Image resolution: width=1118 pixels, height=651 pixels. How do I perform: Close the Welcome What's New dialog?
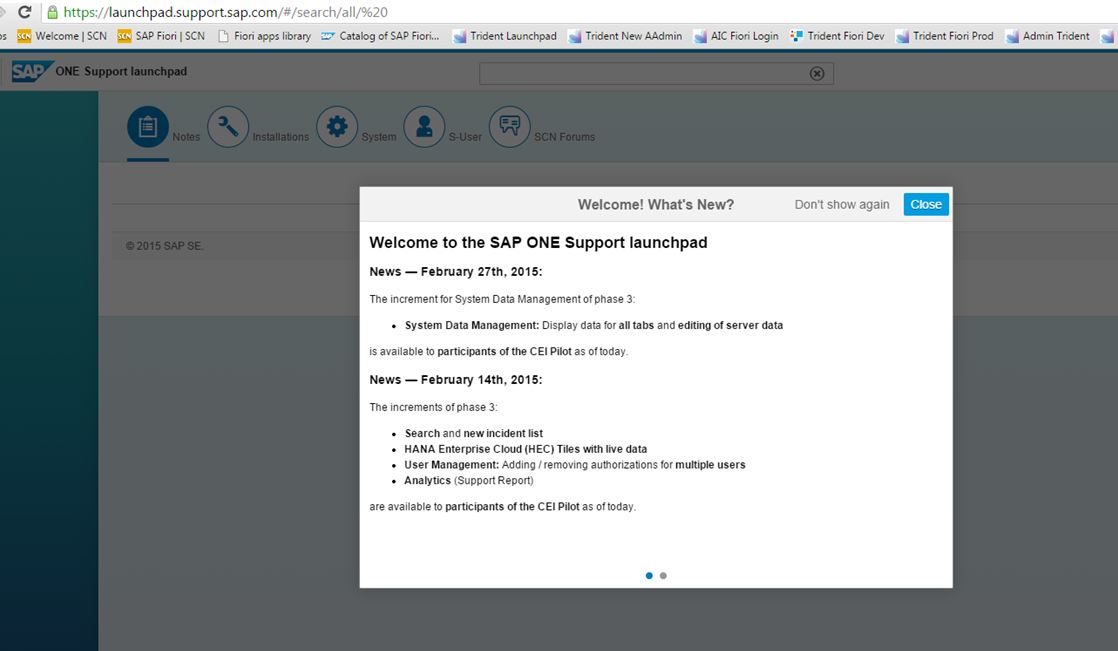pos(926,205)
